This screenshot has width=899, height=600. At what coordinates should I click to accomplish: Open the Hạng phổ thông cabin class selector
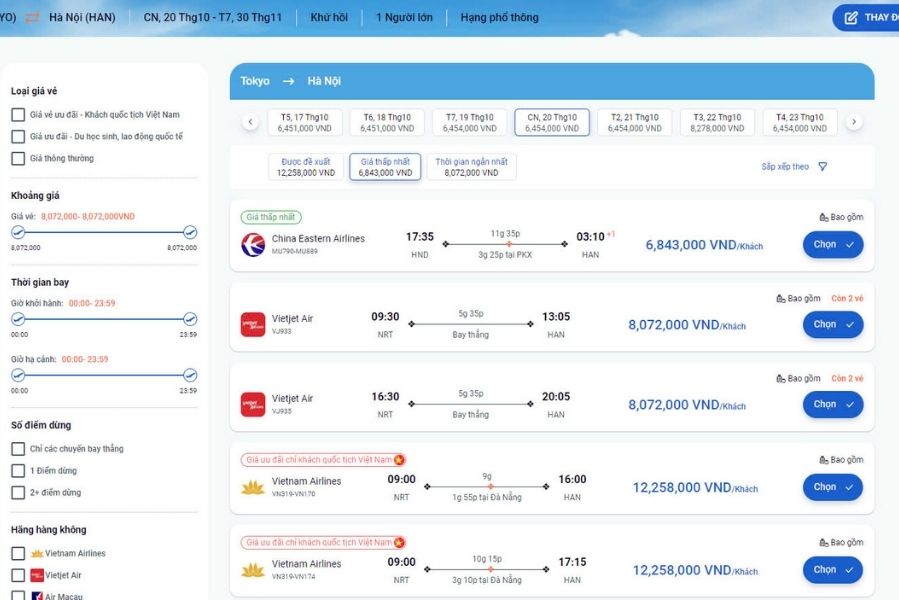[x=499, y=17]
